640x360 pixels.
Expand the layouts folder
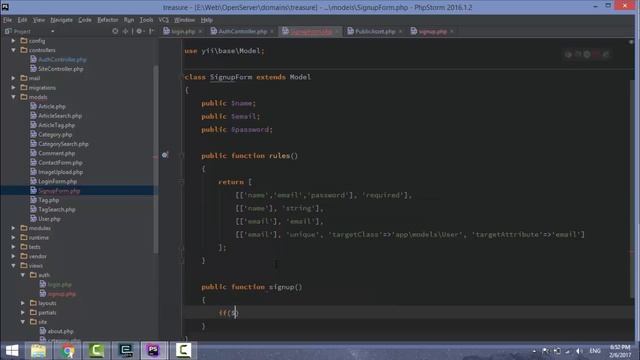23,303
